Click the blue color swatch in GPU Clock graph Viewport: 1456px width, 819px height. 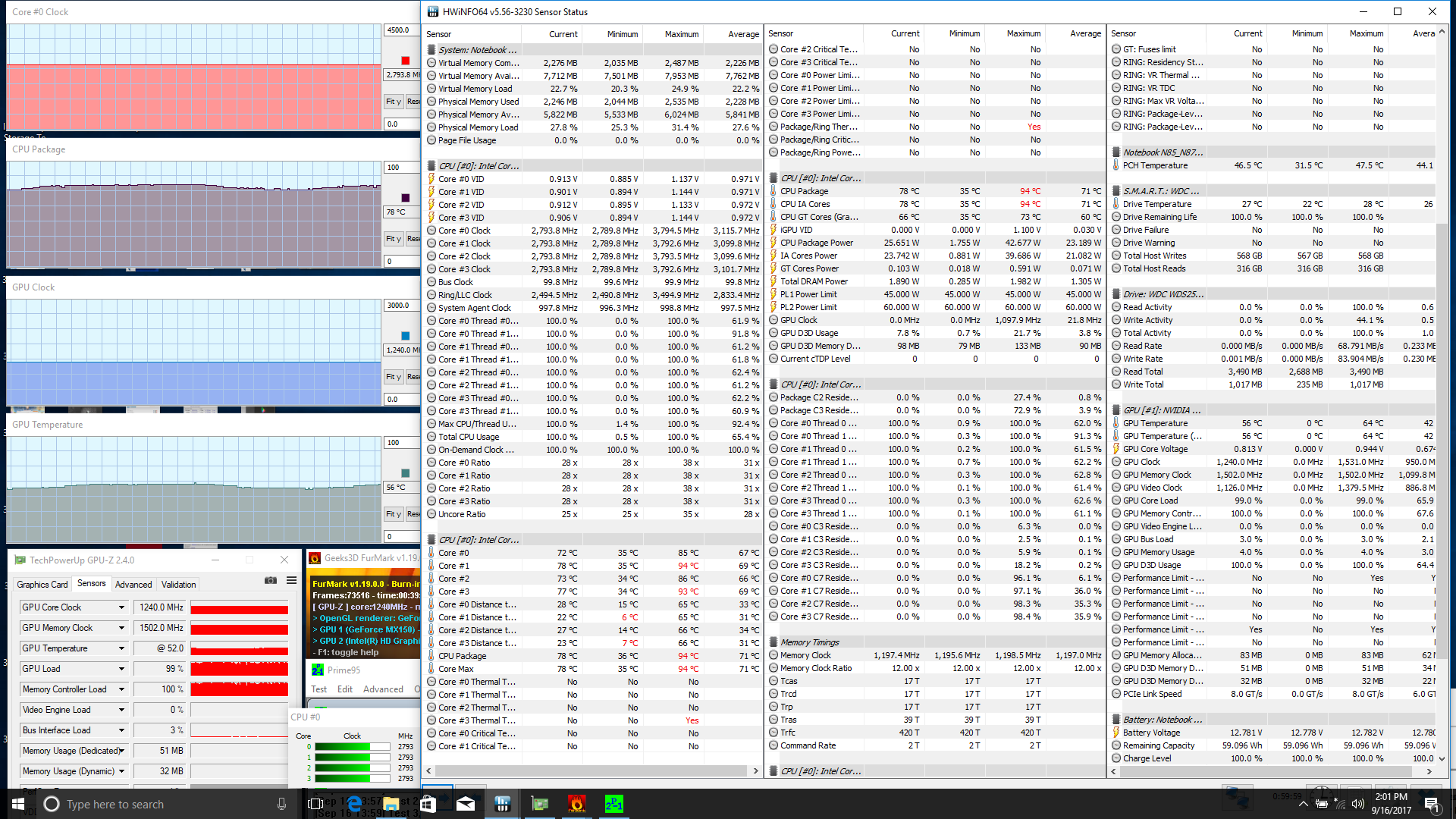coord(405,336)
